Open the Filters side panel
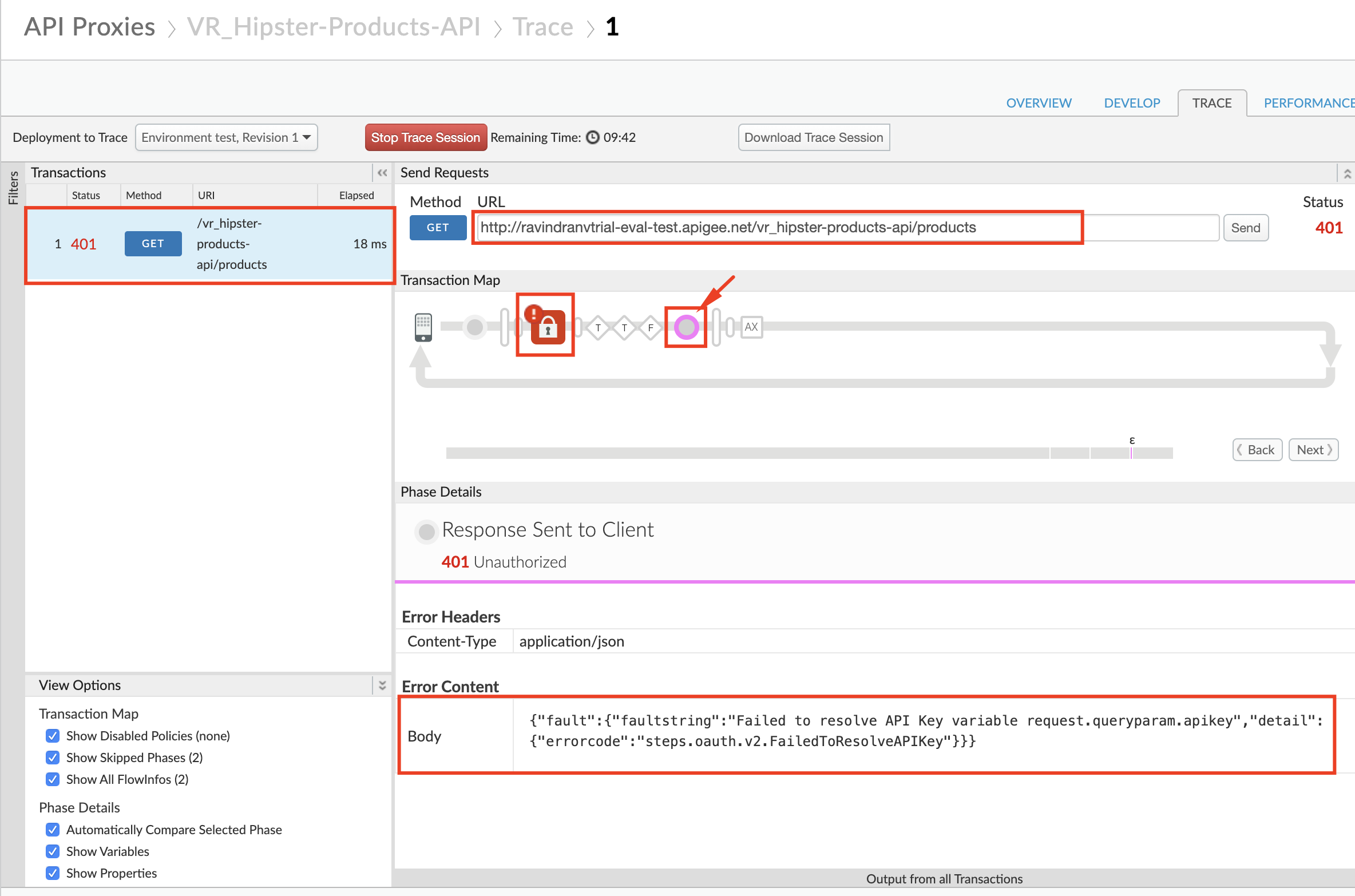The width and height of the screenshot is (1355, 896). (13, 188)
